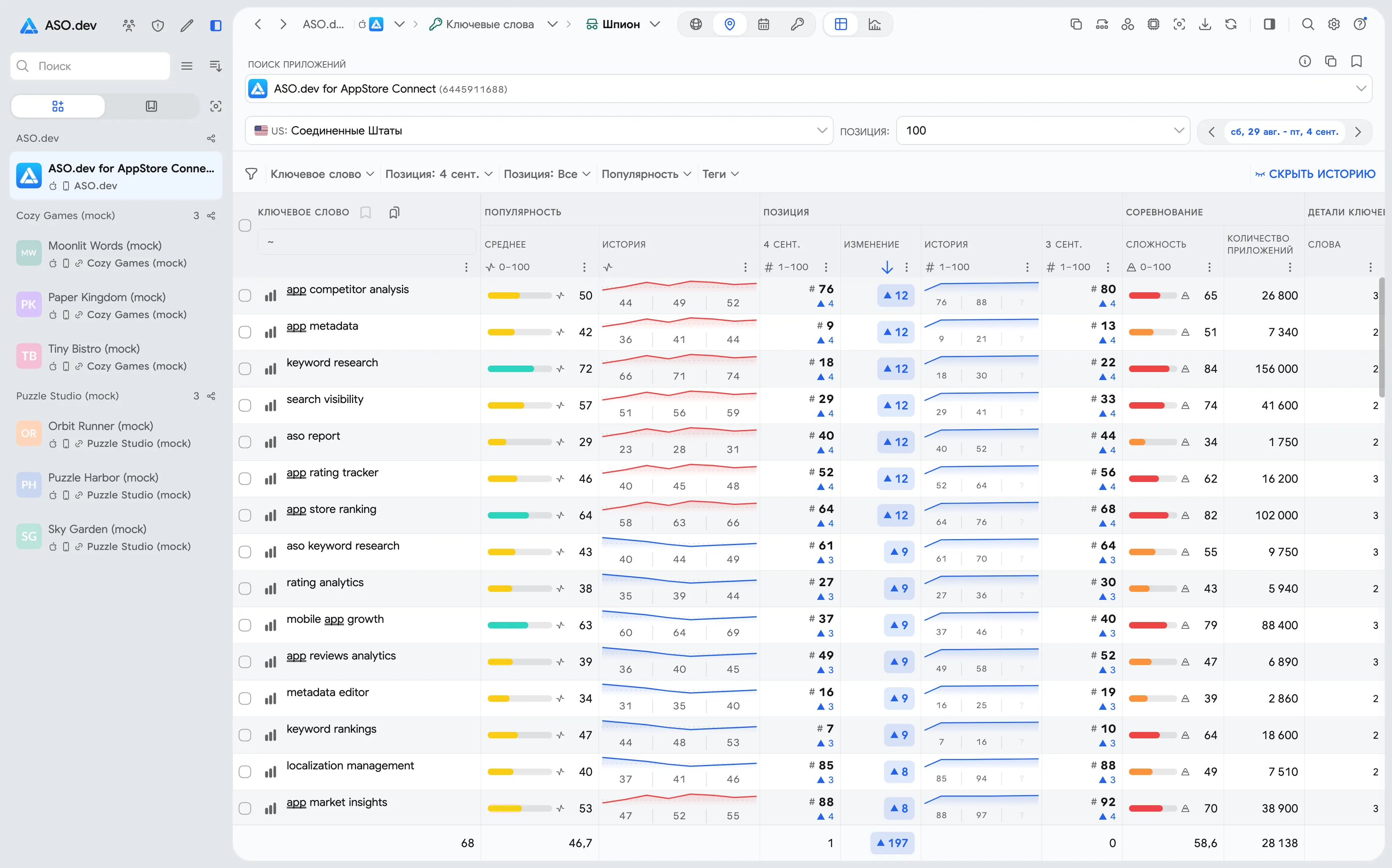Open the Теги filter dropdown
The image size is (1392, 868).
click(x=720, y=174)
